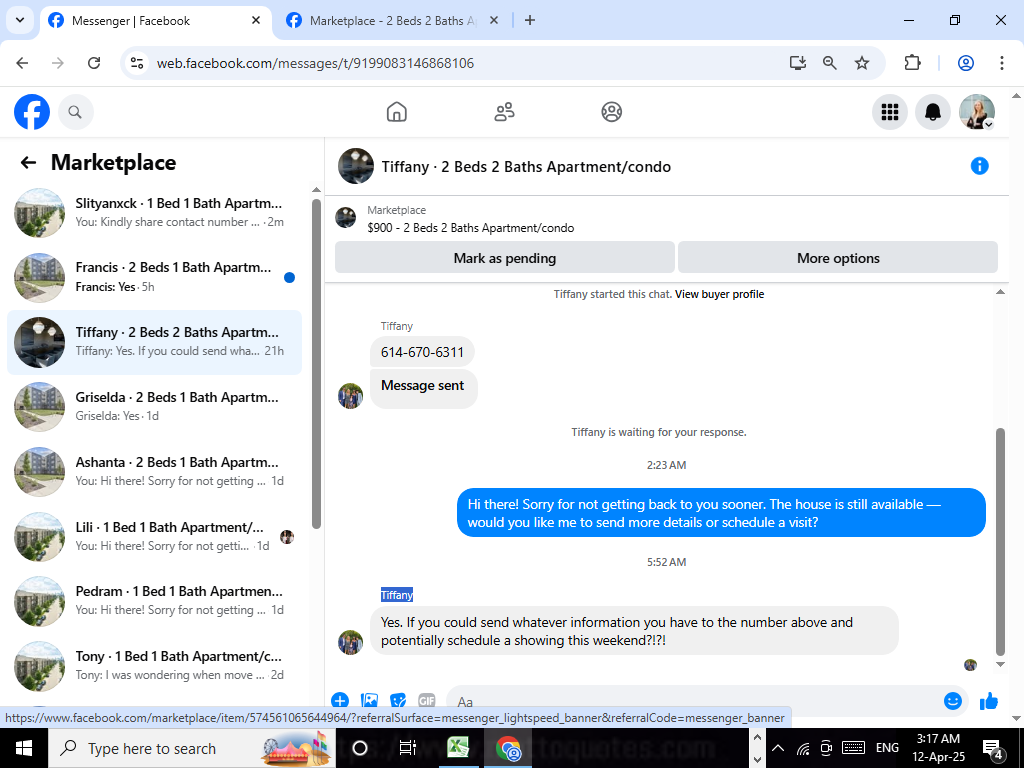Click Mark as pending button

(505, 258)
